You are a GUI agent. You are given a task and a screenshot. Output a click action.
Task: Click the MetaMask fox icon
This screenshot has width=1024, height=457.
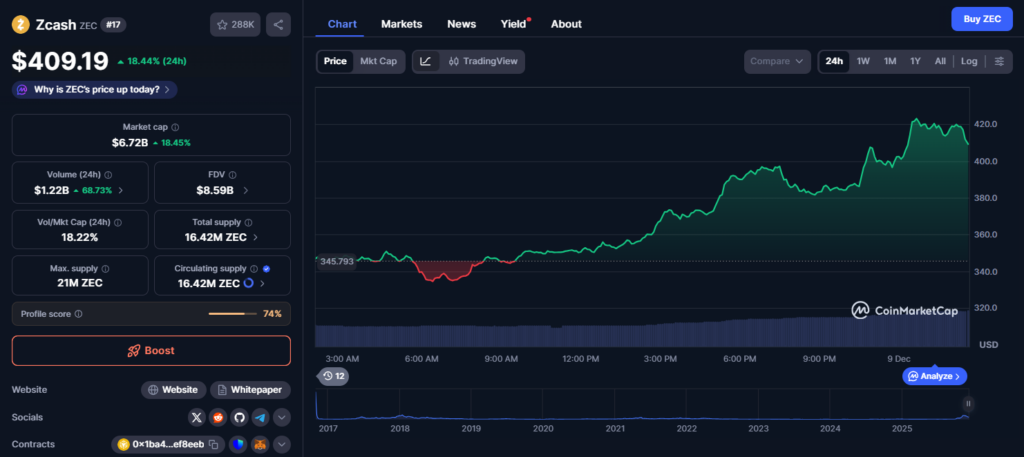coord(259,444)
